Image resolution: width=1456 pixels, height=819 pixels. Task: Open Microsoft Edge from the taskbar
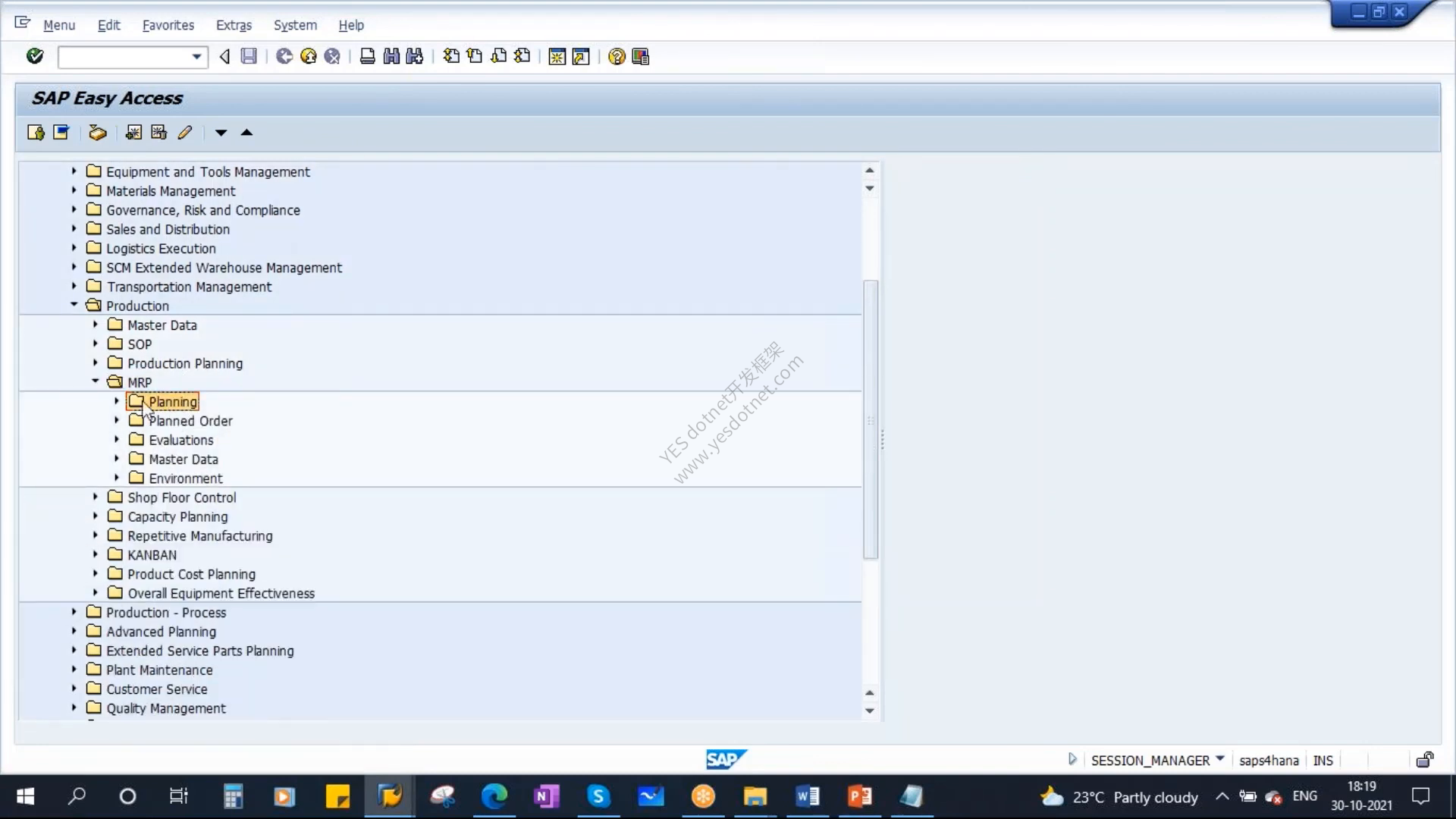[494, 796]
